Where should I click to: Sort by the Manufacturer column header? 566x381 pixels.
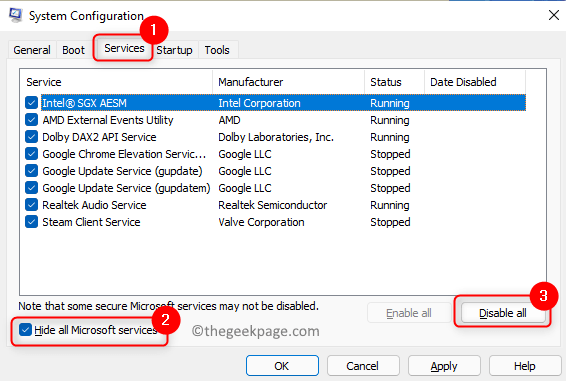[288, 82]
